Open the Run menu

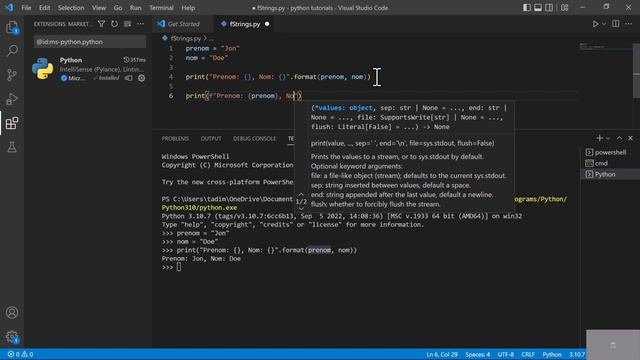tap(136, 8)
